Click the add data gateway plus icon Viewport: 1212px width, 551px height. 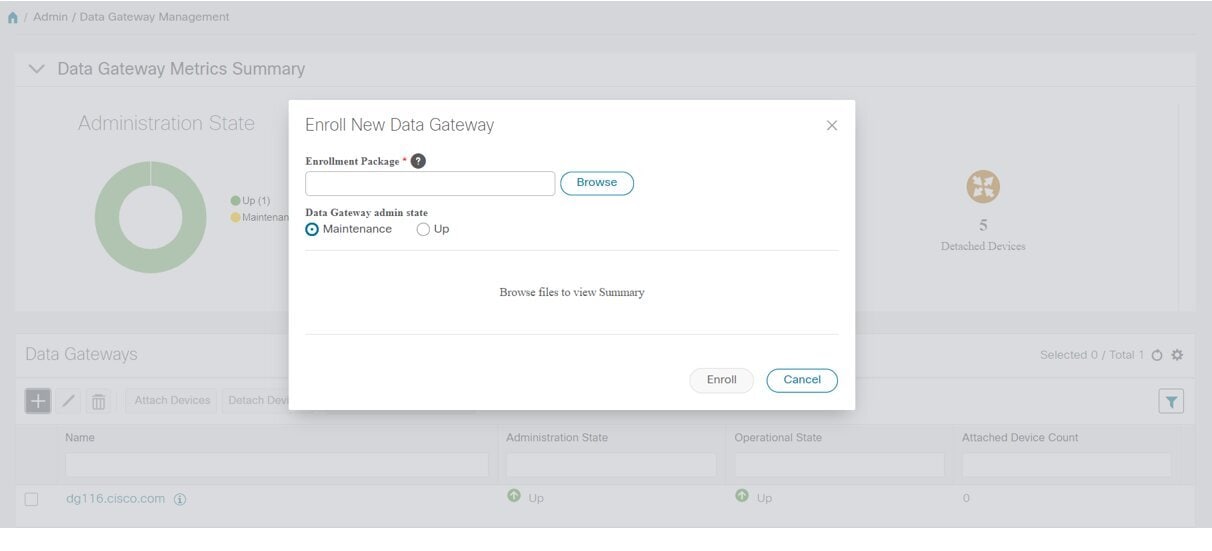pyautogui.click(x=37, y=401)
